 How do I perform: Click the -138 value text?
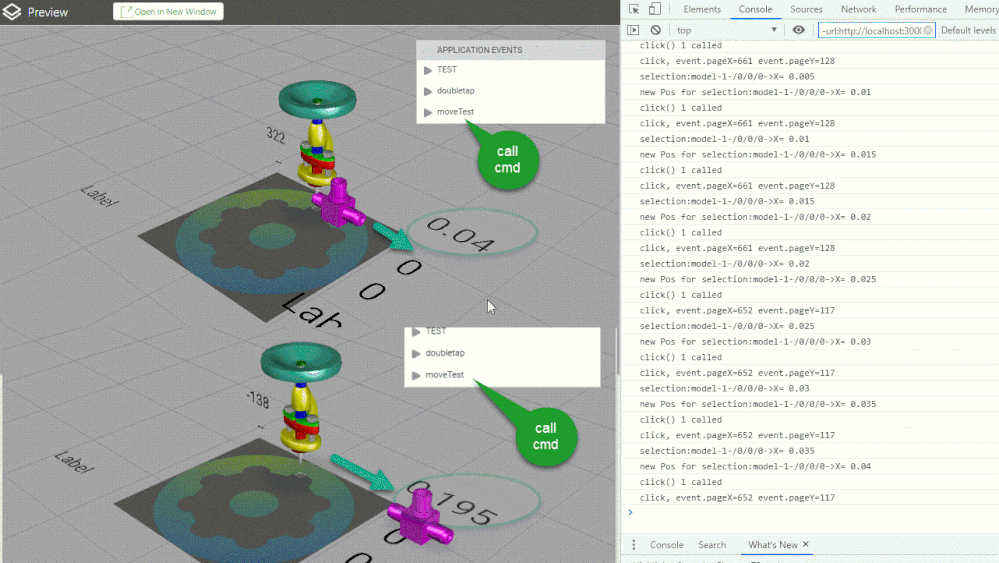[257, 399]
